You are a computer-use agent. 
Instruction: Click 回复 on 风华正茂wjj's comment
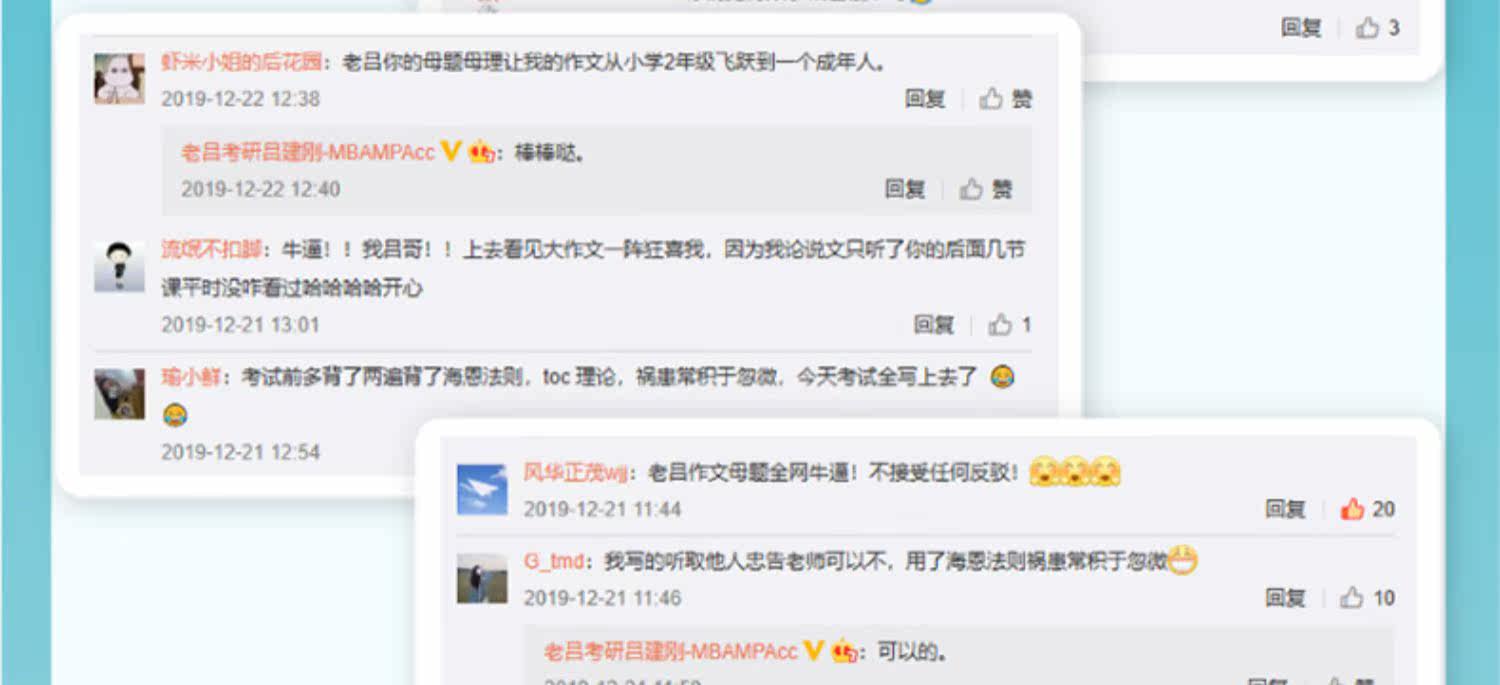(1286, 509)
